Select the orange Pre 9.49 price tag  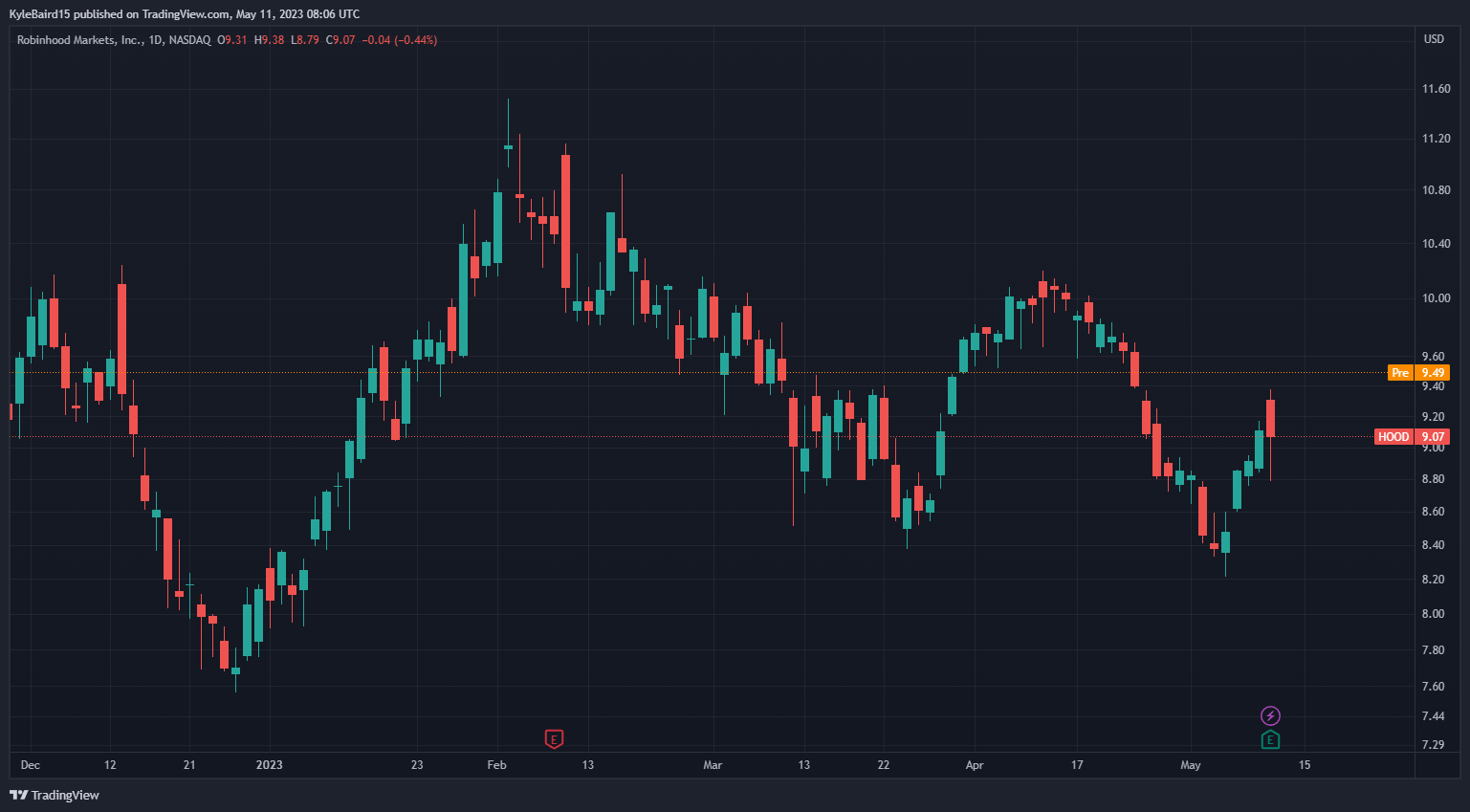(x=1419, y=373)
